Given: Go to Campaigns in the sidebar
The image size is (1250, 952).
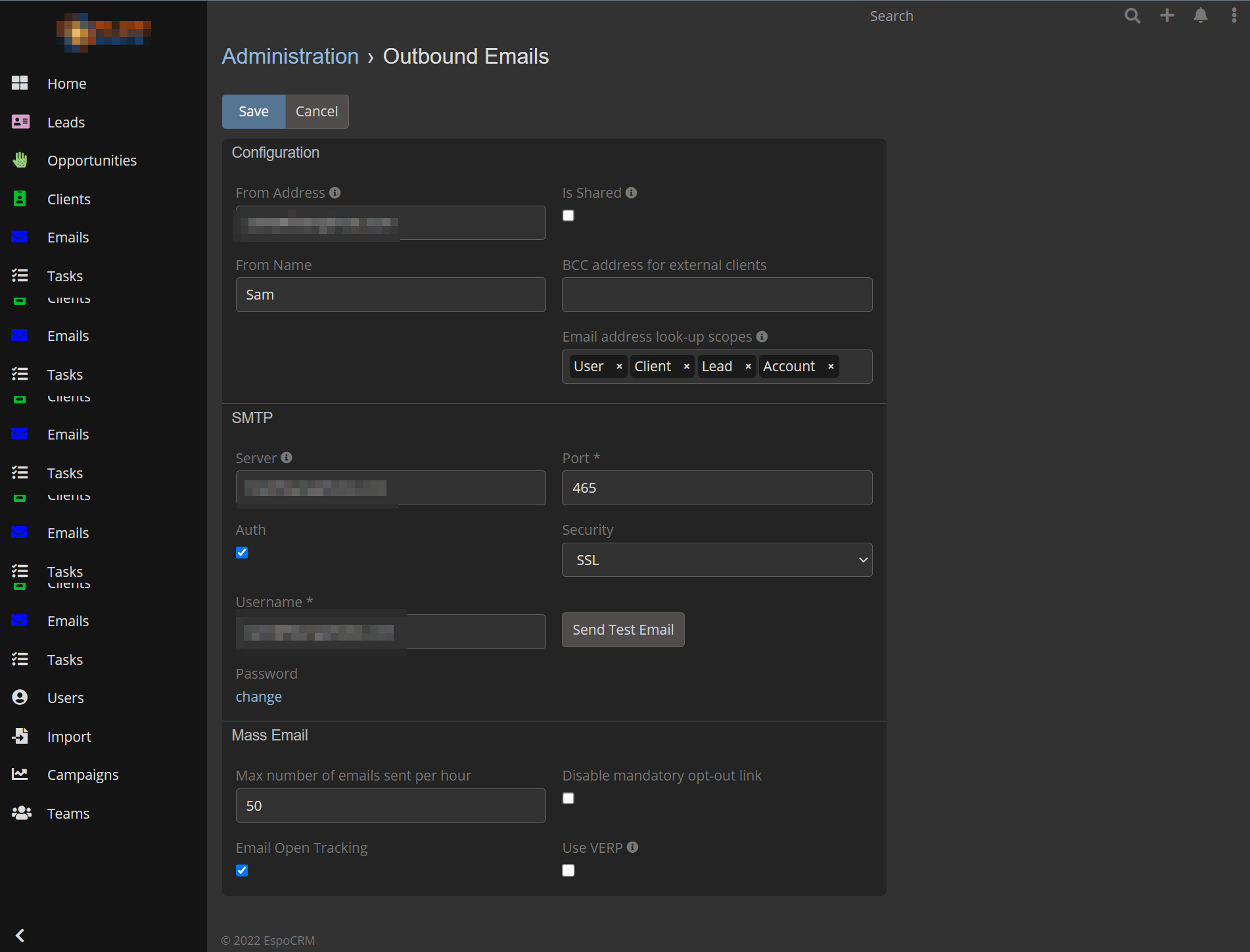Looking at the screenshot, I should coord(83,775).
